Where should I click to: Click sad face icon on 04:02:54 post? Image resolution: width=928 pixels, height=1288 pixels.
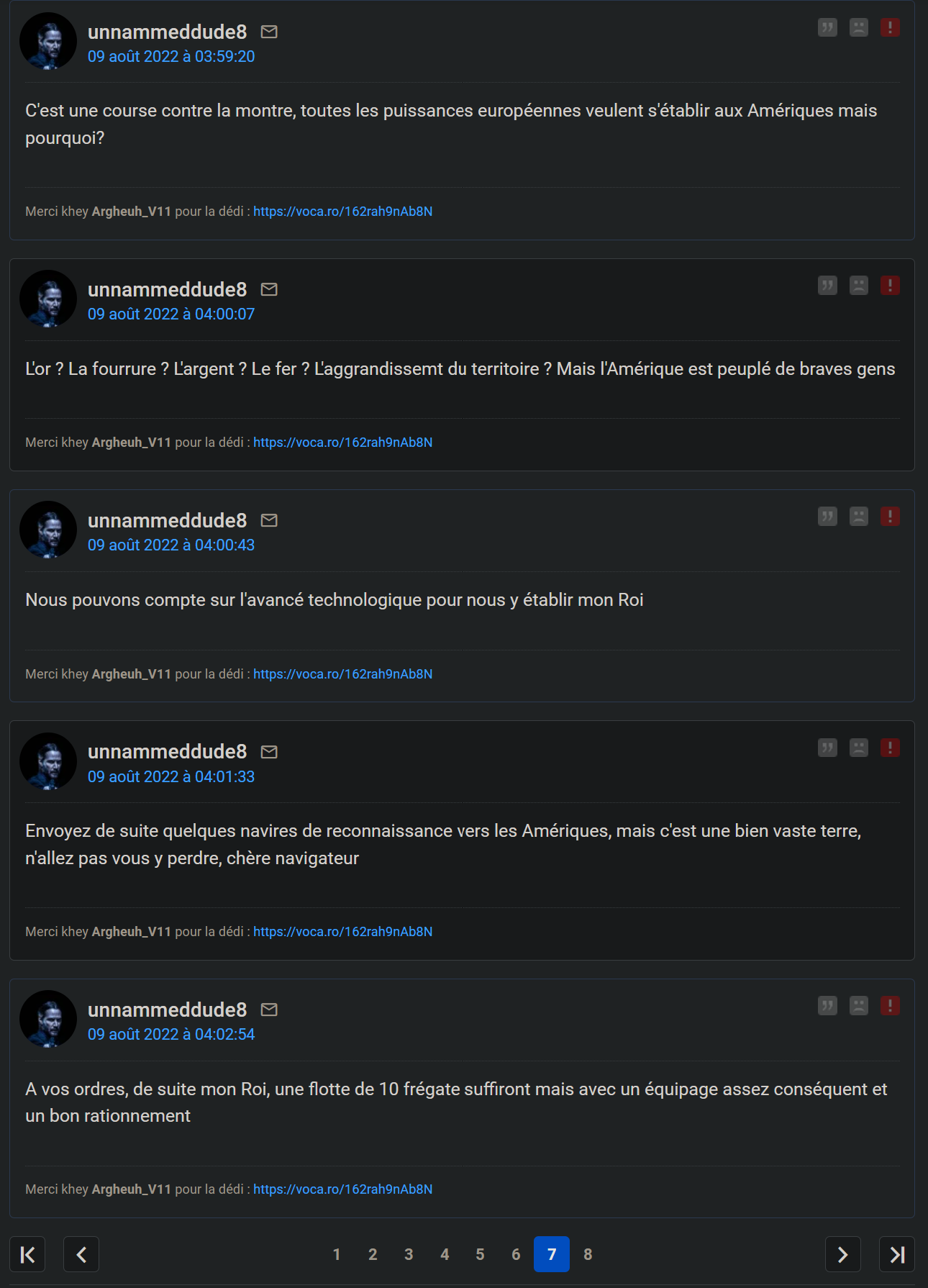click(x=859, y=1006)
